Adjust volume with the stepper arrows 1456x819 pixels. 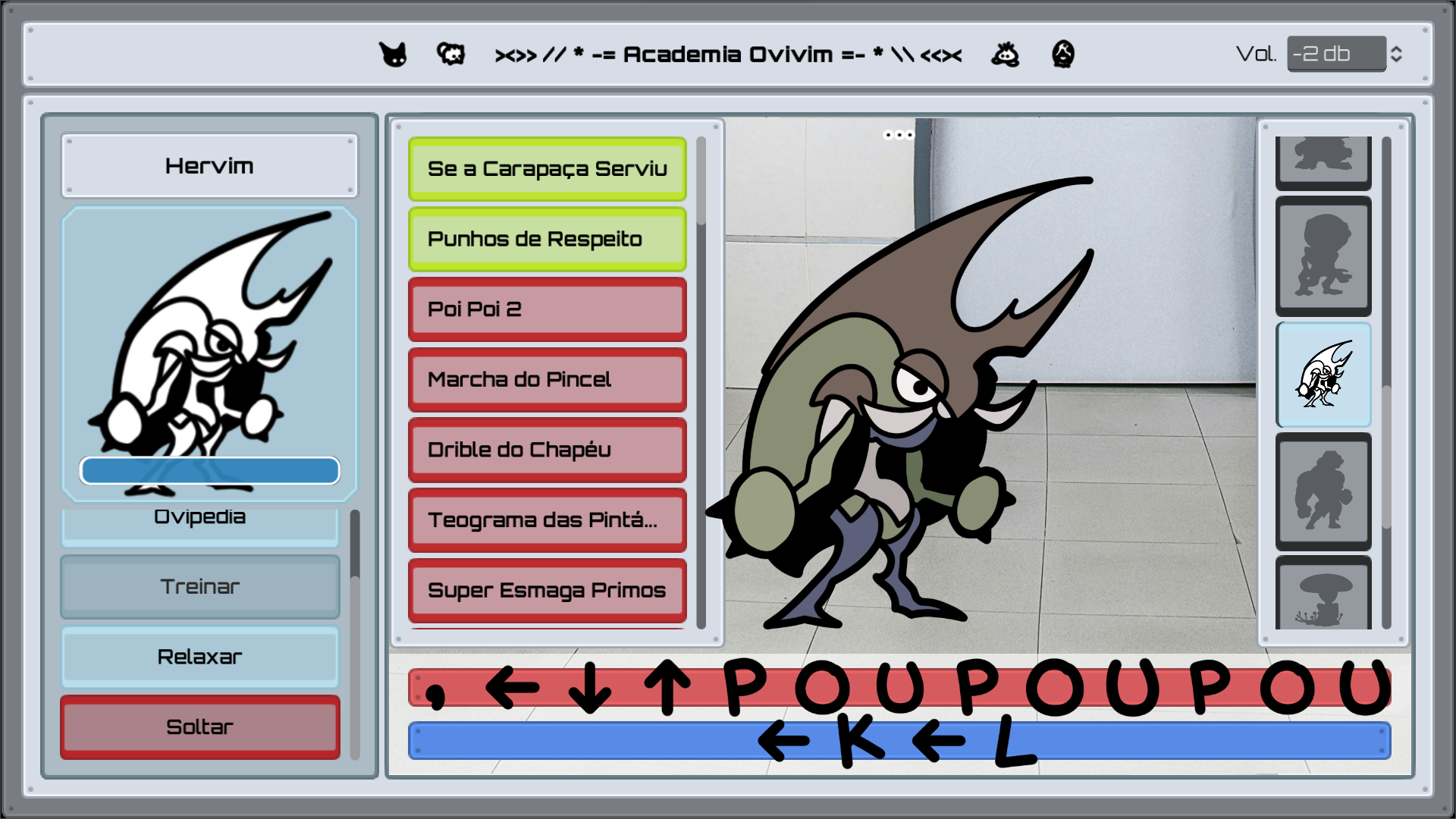pos(1396,55)
